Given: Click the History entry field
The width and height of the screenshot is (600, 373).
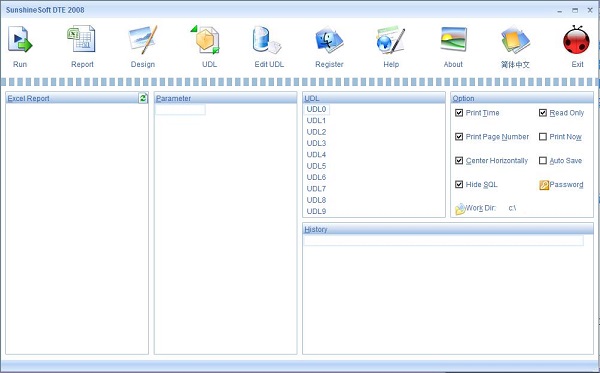Looking at the screenshot, I should coord(443,240).
